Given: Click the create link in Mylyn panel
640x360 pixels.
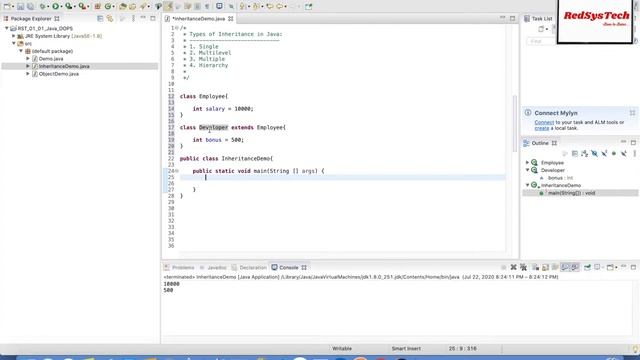Looking at the screenshot, I should [542, 128].
